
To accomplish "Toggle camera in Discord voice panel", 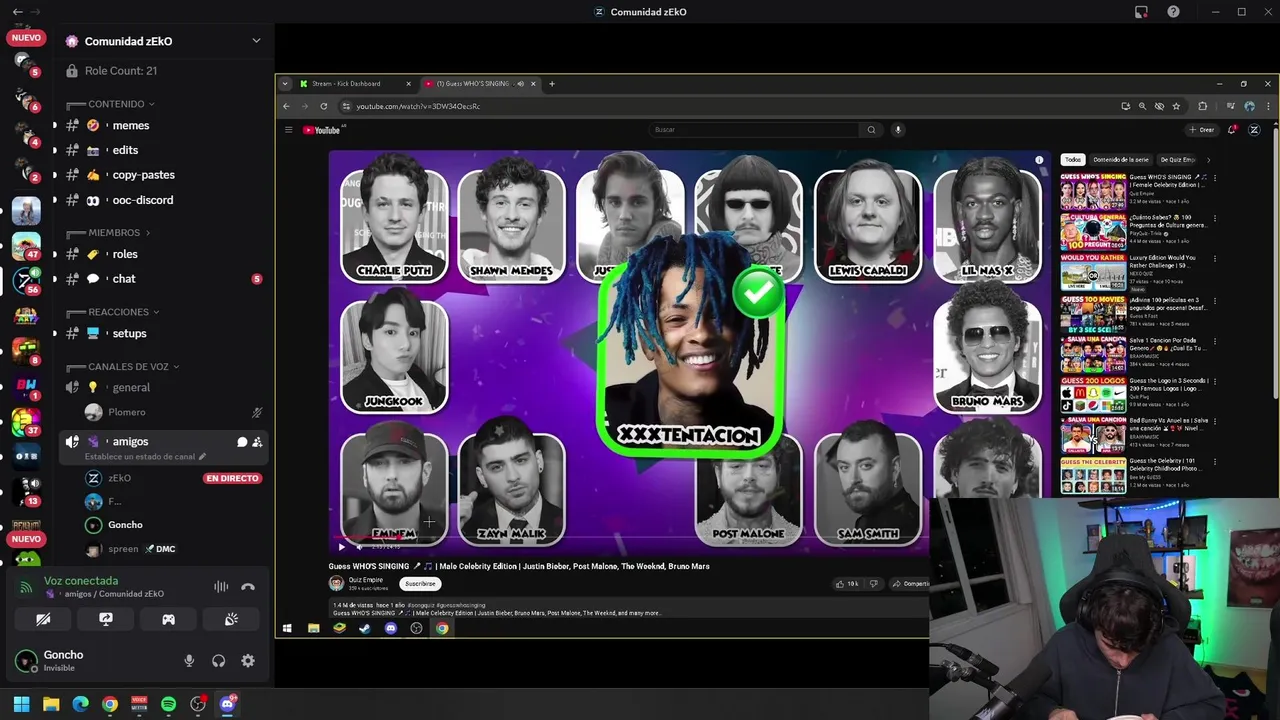I will coord(43,619).
